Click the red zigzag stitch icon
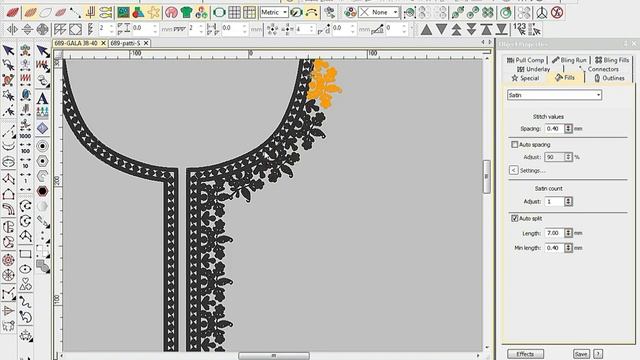The height and width of the screenshot is (360, 640). (25, 78)
